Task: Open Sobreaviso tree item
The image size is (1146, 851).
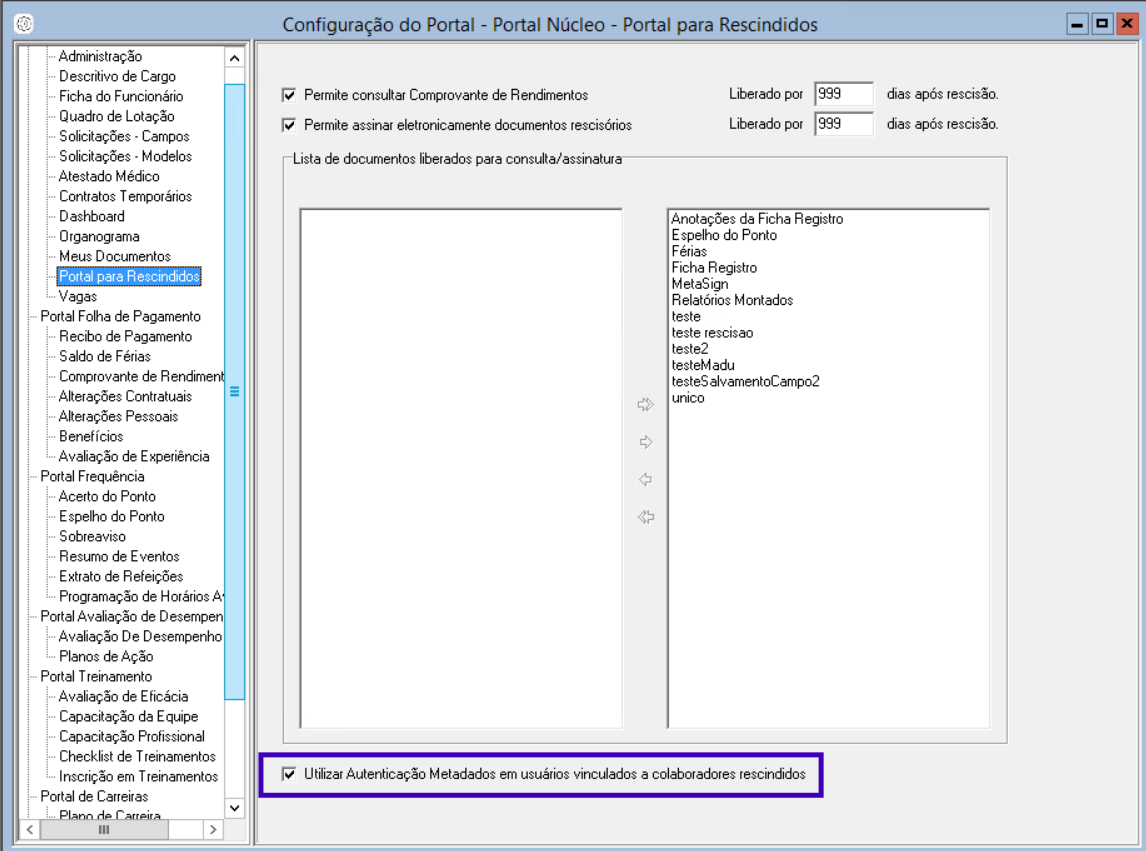Action: click(92, 537)
